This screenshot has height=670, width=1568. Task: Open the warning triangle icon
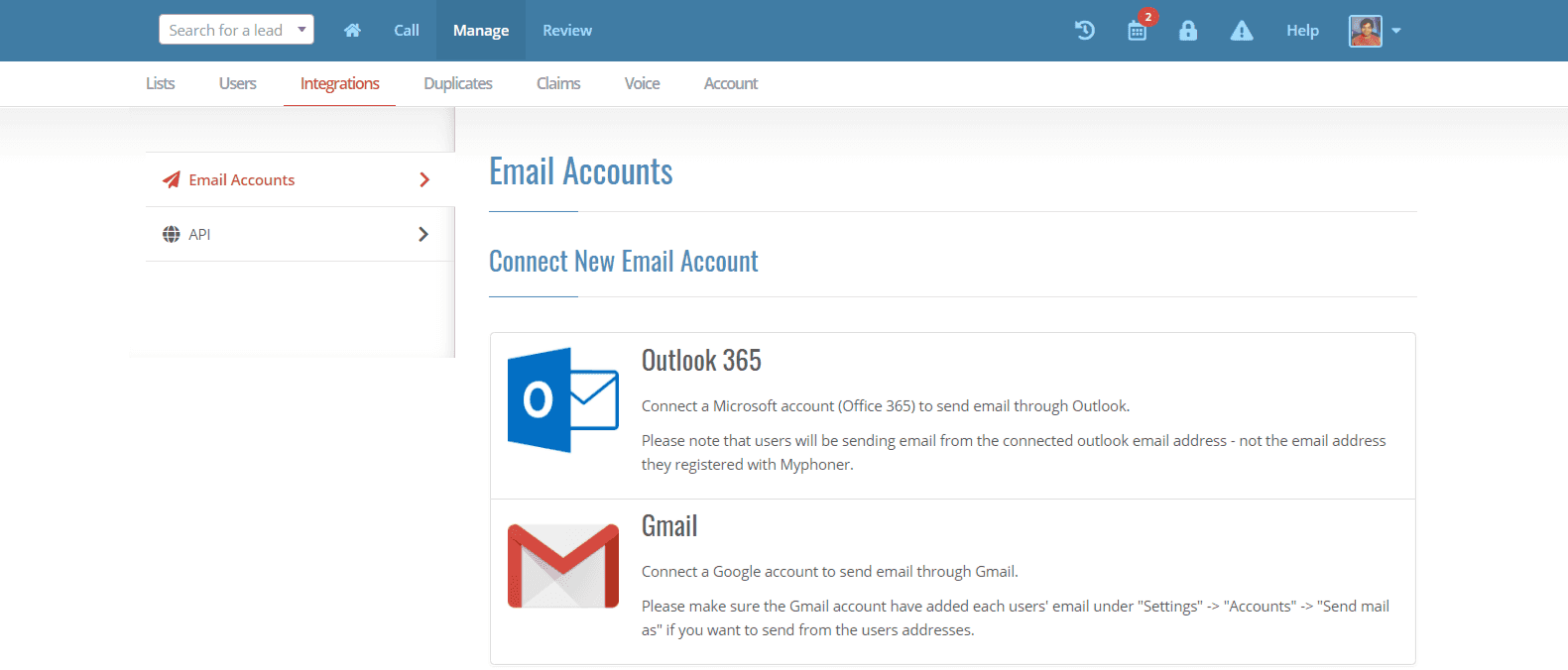tap(1242, 31)
